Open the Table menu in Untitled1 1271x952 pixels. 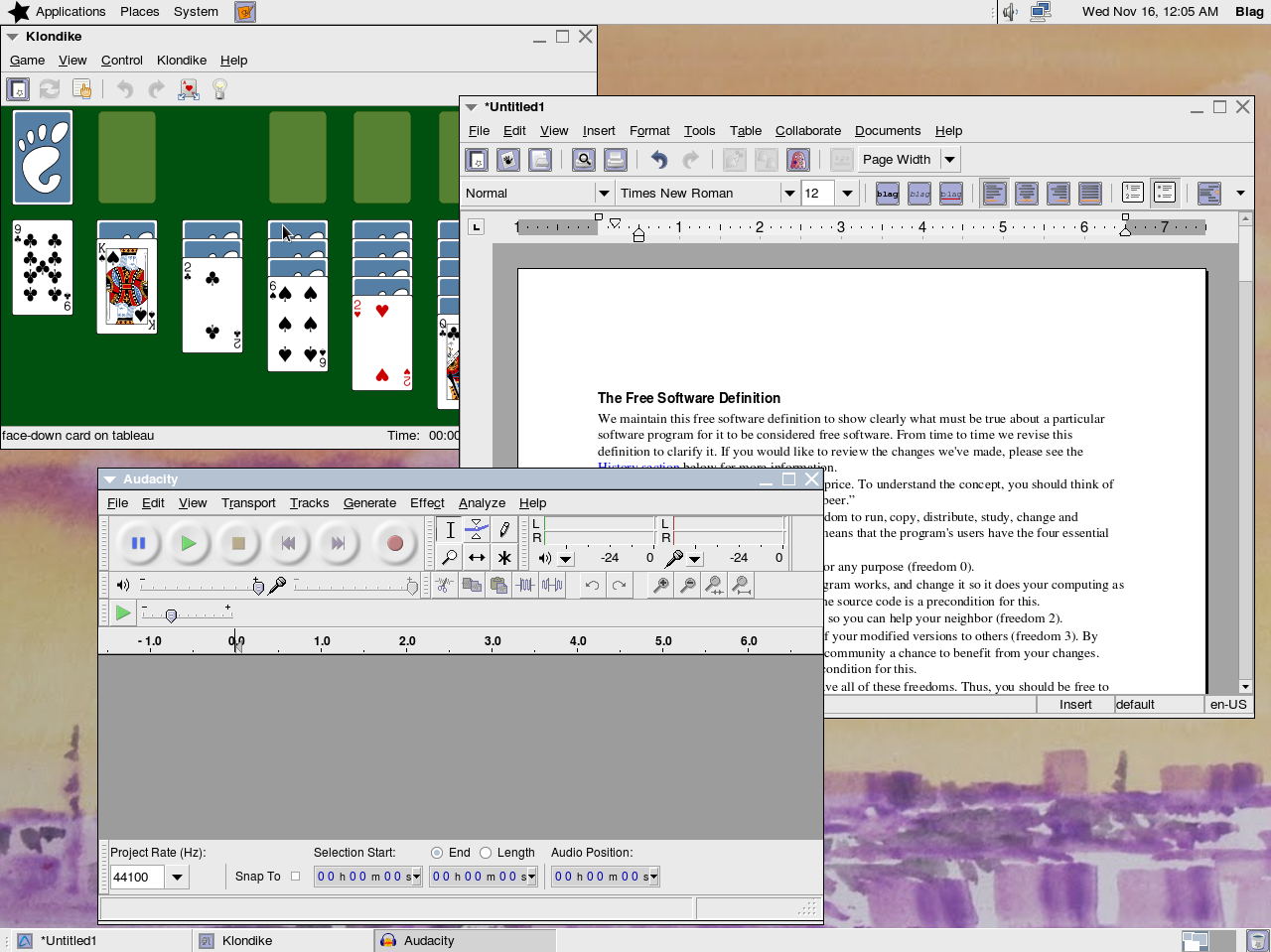pos(746,131)
